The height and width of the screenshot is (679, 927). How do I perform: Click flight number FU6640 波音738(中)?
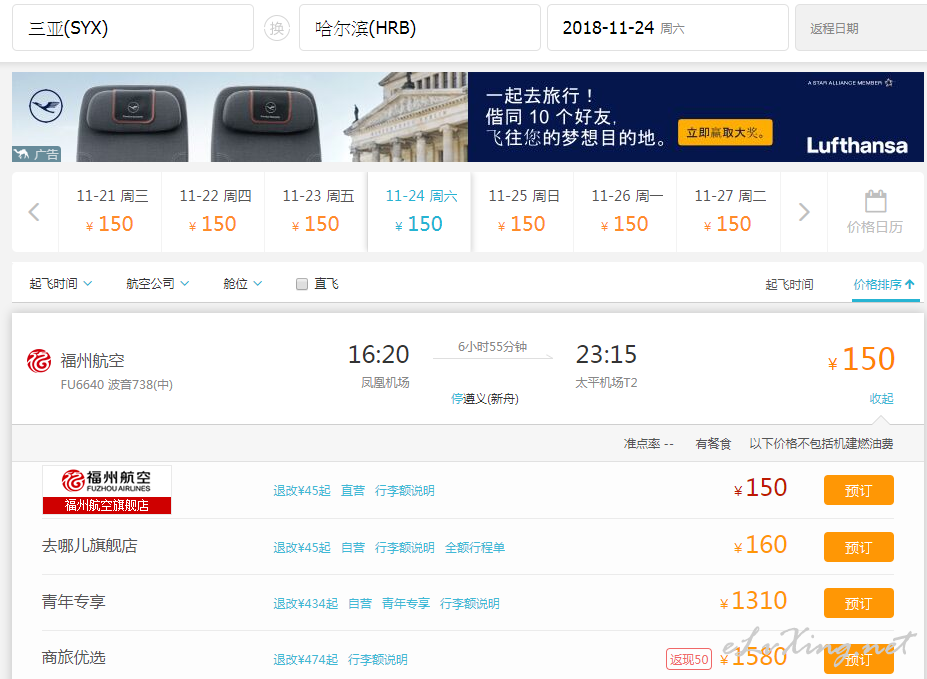(x=116, y=385)
